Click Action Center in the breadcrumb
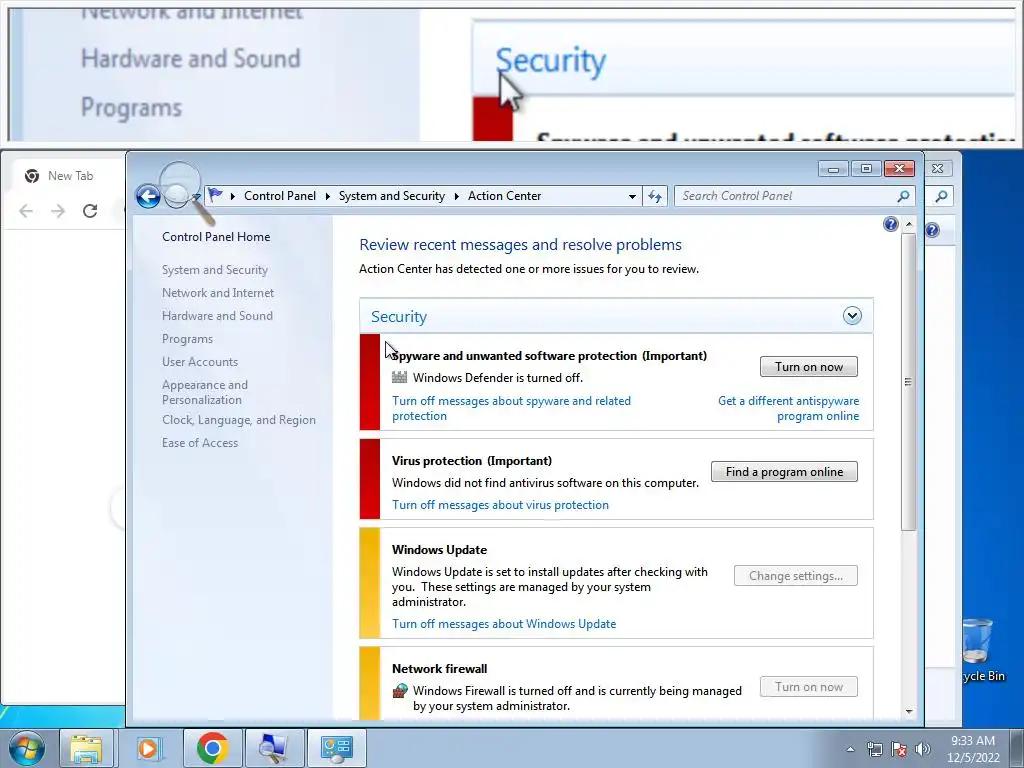The width and height of the screenshot is (1024, 768). pos(505,196)
